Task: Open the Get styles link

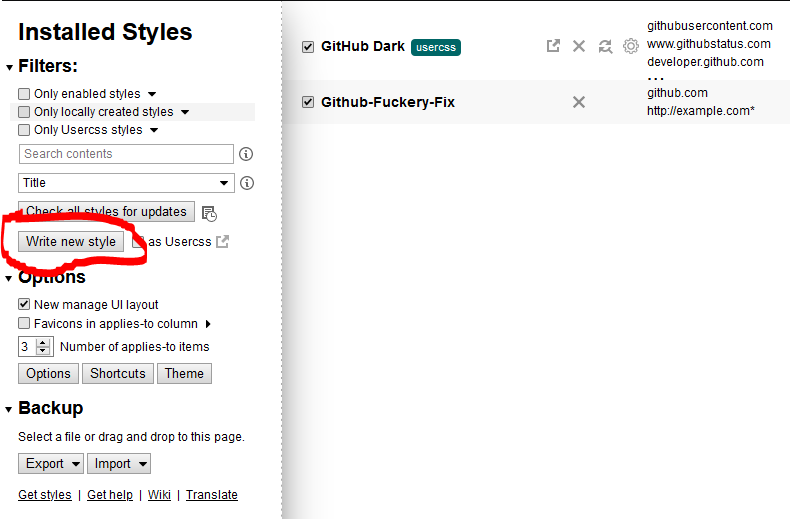Action: (45, 495)
